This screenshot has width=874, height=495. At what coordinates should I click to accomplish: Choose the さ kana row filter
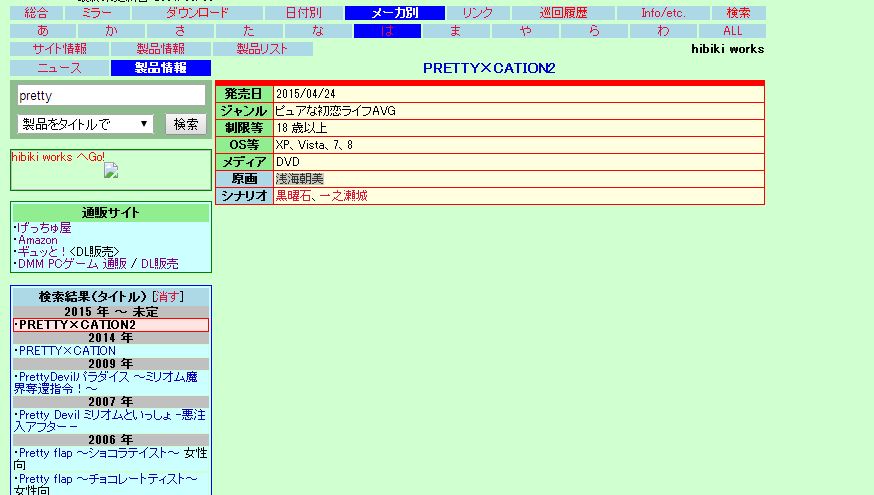pyautogui.click(x=180, y=31)
